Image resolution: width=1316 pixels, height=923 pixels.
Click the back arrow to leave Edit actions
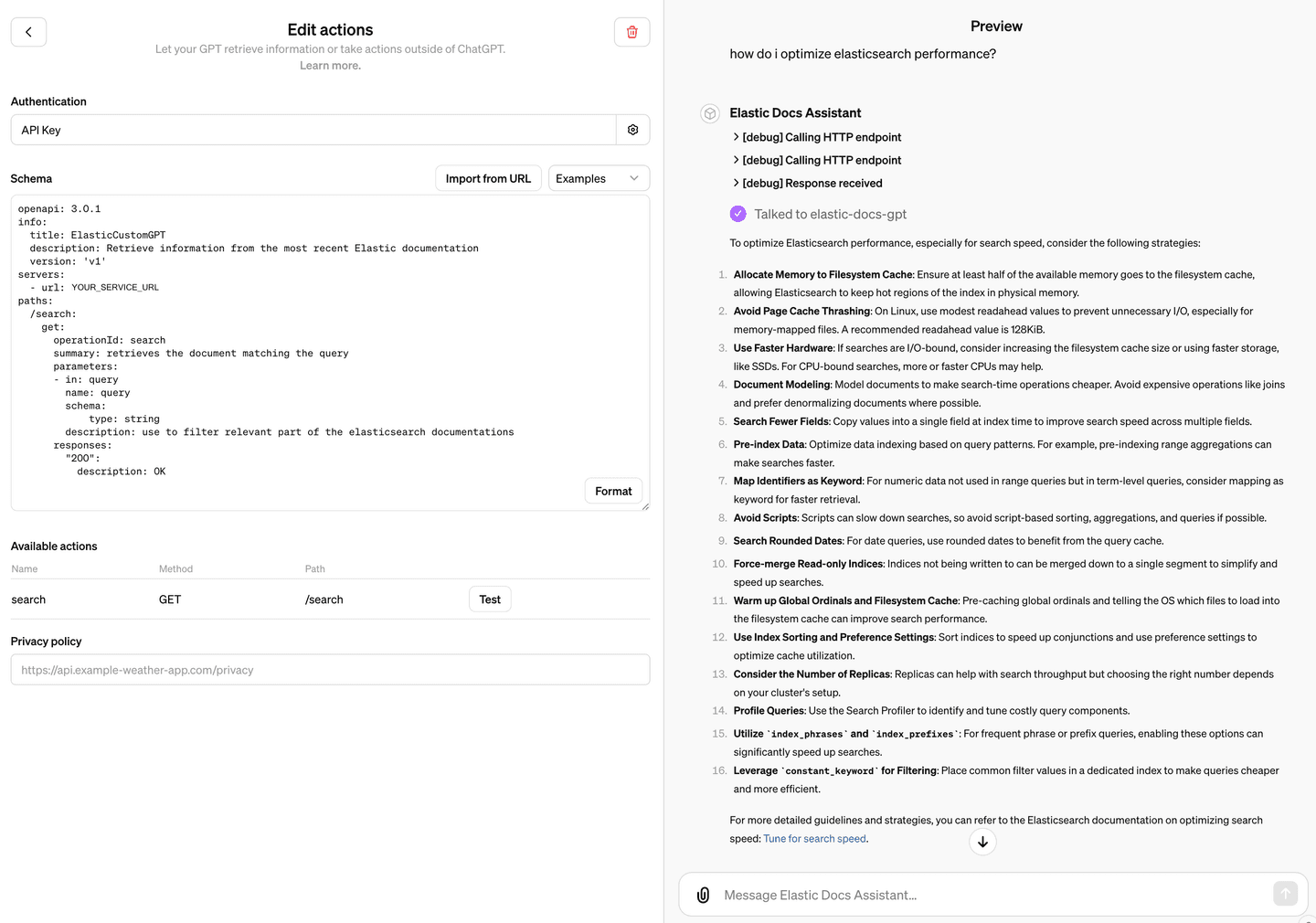pos(28,31)
